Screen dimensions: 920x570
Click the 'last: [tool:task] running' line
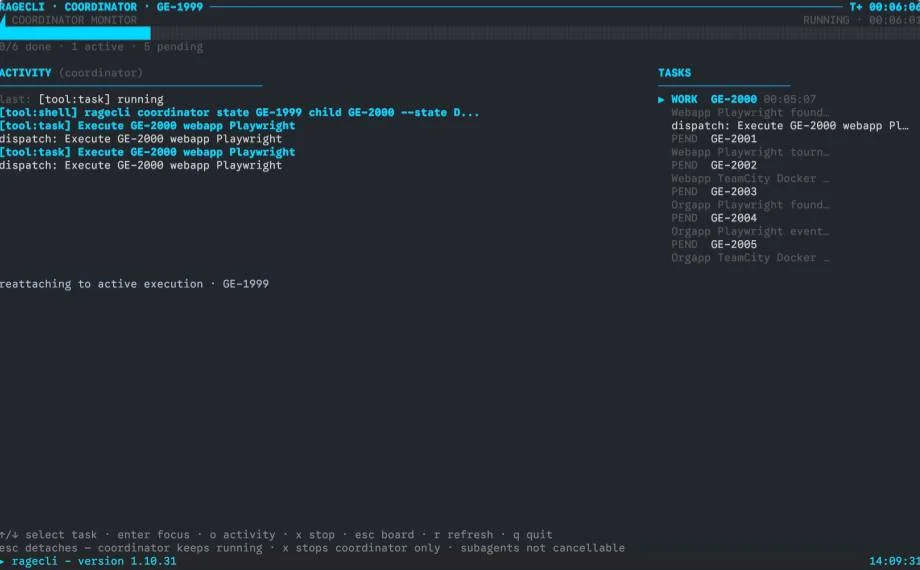(x=82, y=99)
